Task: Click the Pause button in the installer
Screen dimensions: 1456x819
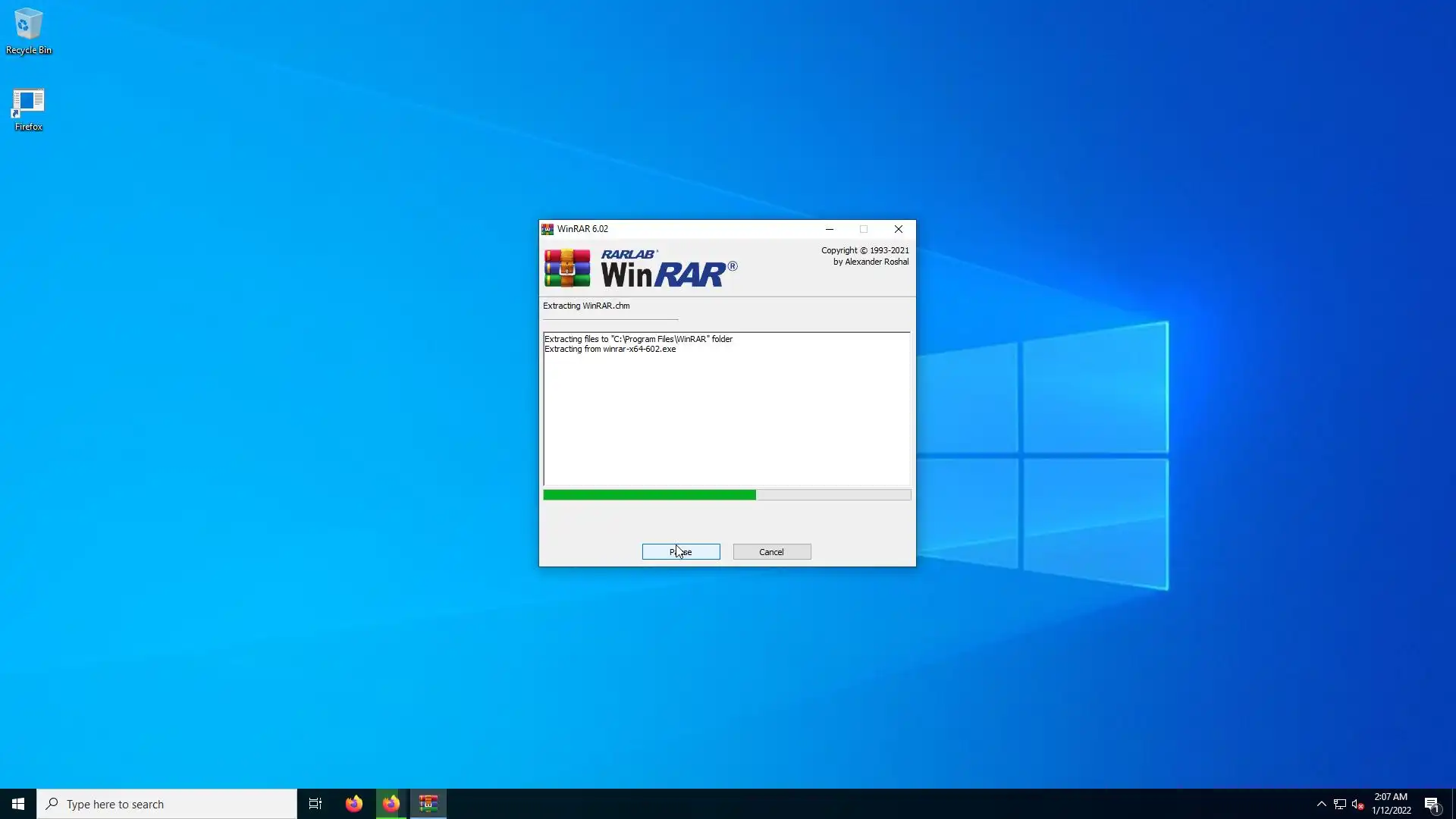Action: [680, 551]
